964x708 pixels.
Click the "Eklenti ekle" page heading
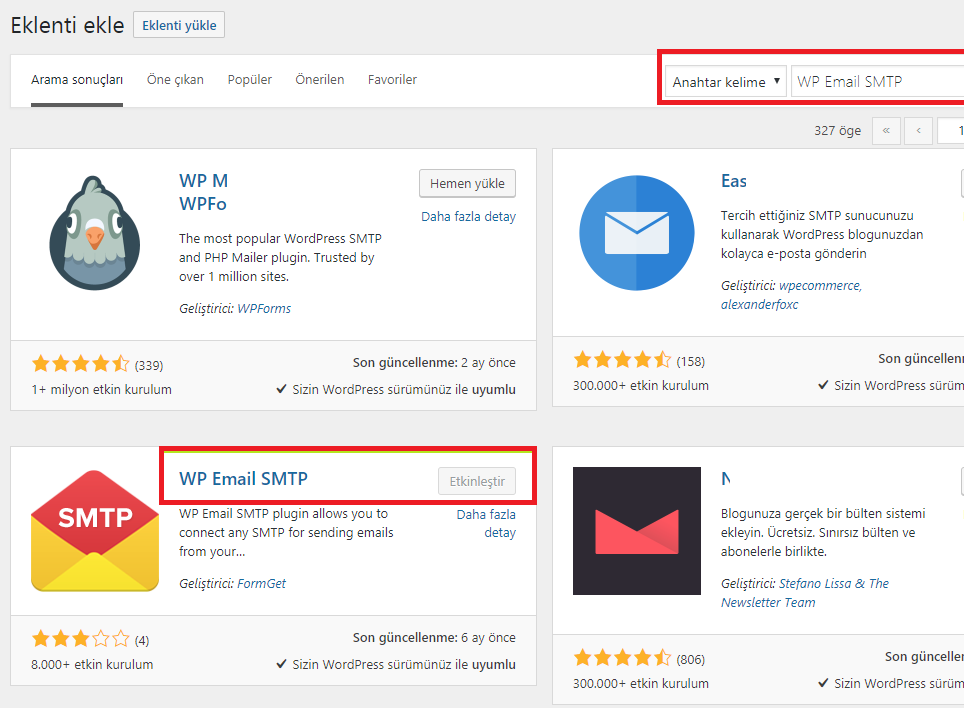coord(68,25)
